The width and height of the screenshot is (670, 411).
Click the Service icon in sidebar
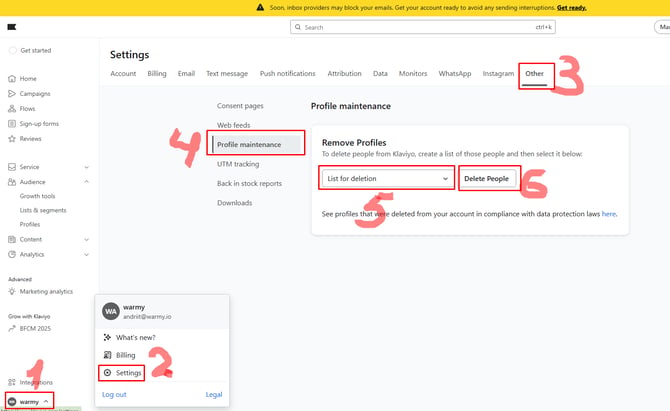point(12,167)
